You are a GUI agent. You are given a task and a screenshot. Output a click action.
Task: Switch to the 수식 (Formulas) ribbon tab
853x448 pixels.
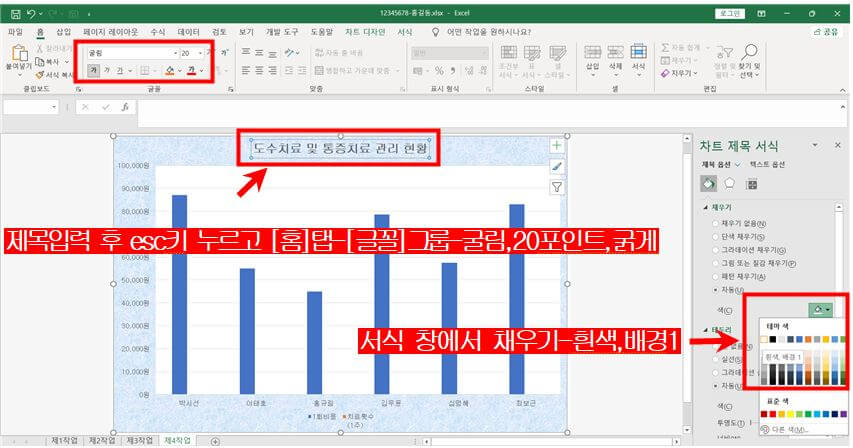[x=158, y=33]
